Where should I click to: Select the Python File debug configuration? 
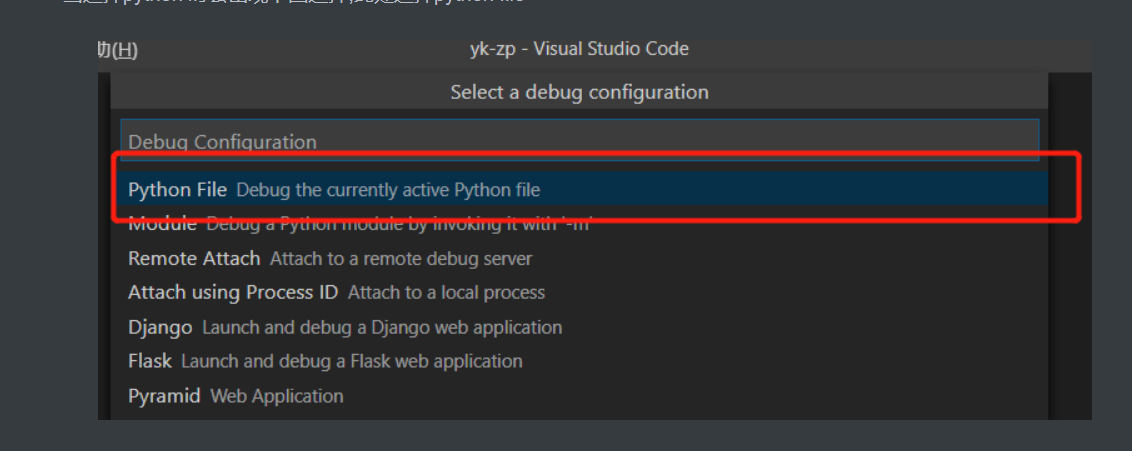coord(177,189)
